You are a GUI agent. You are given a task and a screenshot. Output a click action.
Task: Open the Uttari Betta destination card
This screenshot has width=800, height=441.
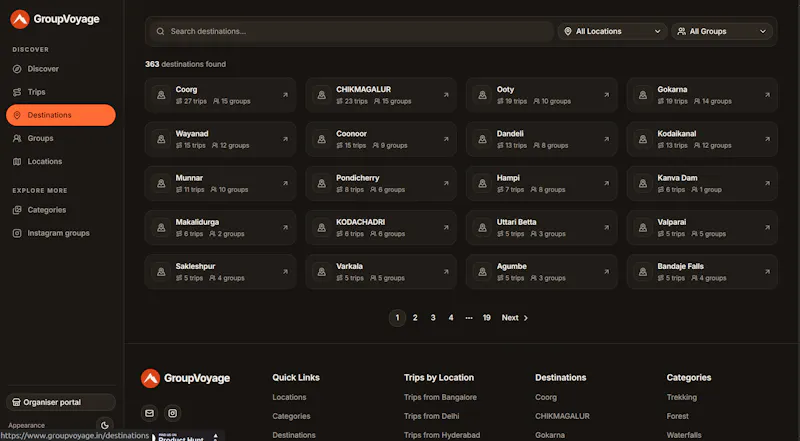(x=542, y=228)
